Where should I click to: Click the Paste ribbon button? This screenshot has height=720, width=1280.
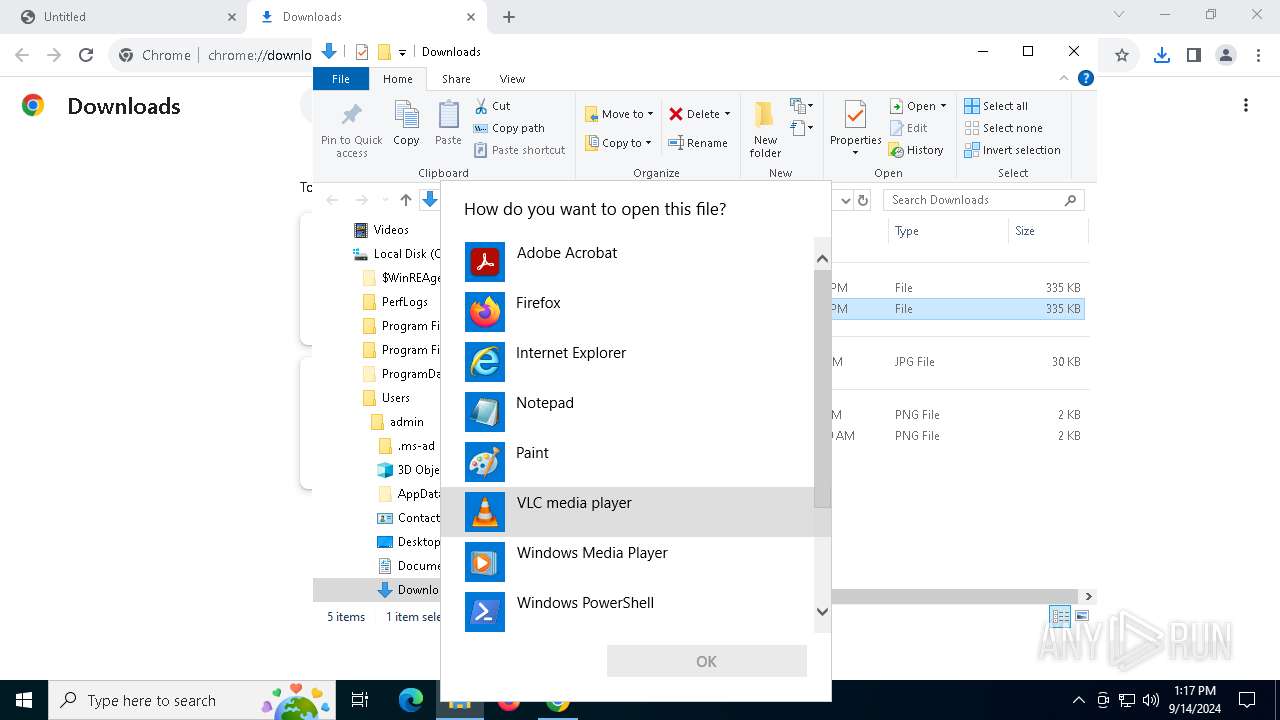(x=448, y=123)
